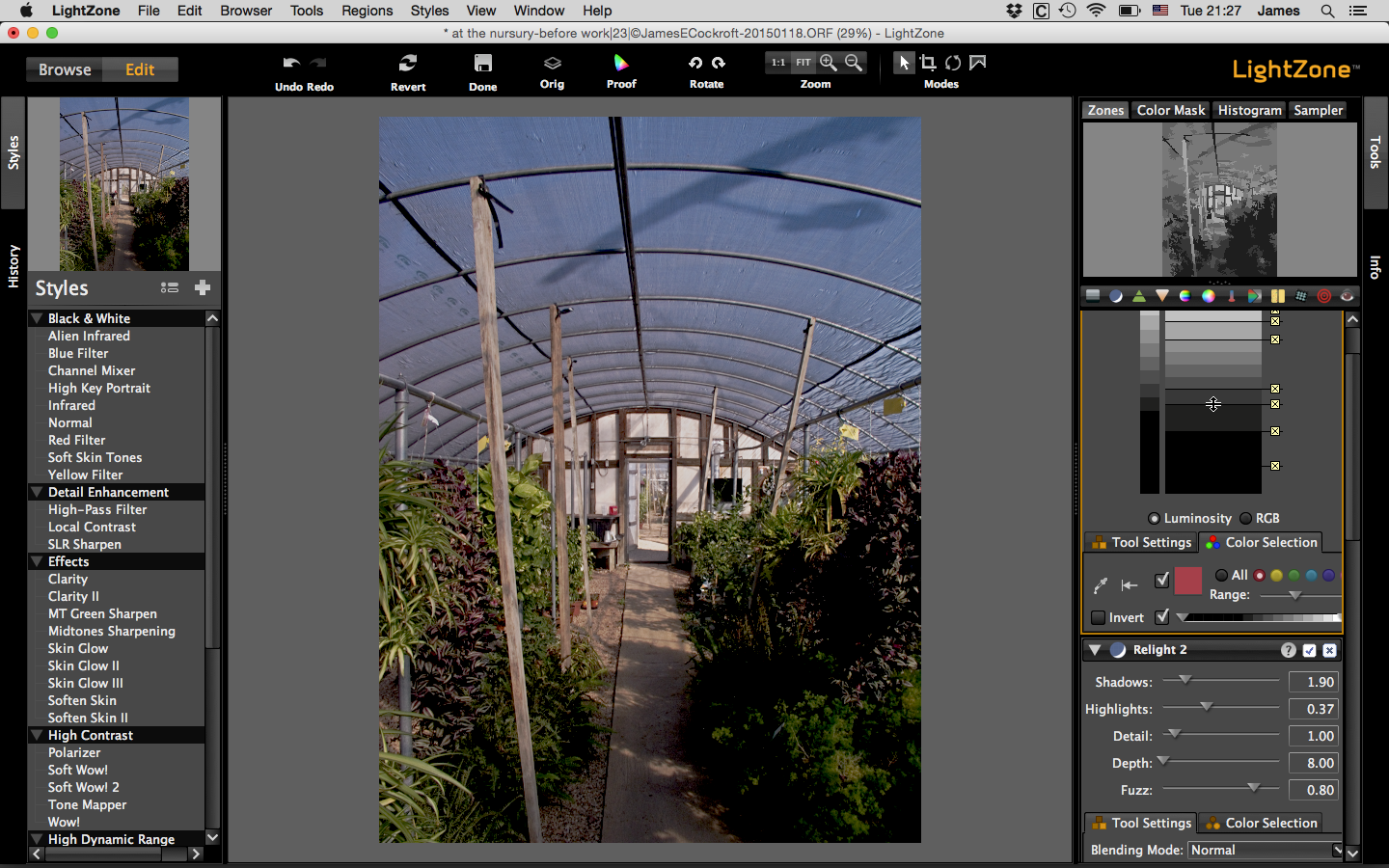Pick the color dropper in Color Selection
The image size is (1389, 868).
[x=1100, y=584]
